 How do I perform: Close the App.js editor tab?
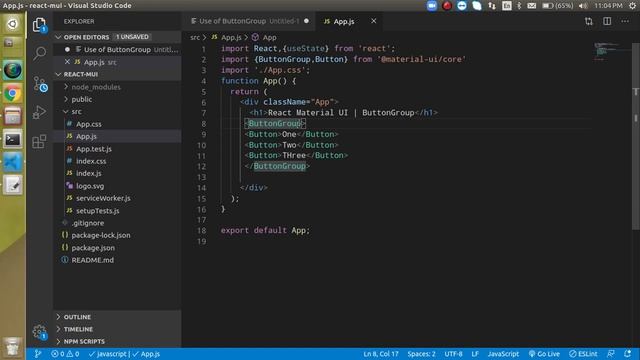pyautogui.click(x=373, y=21)
